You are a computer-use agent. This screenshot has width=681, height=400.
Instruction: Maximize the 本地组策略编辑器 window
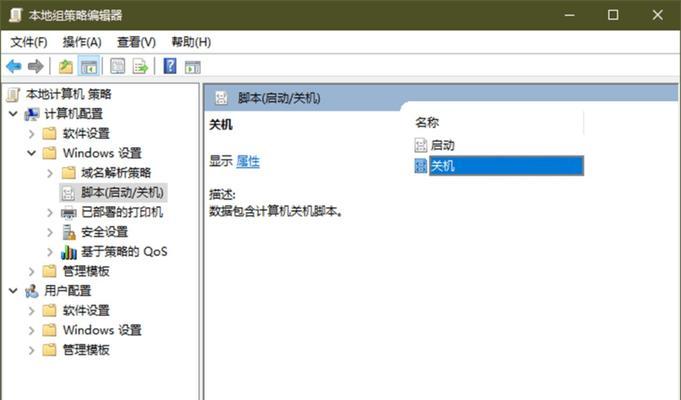(x=613, y=15)
